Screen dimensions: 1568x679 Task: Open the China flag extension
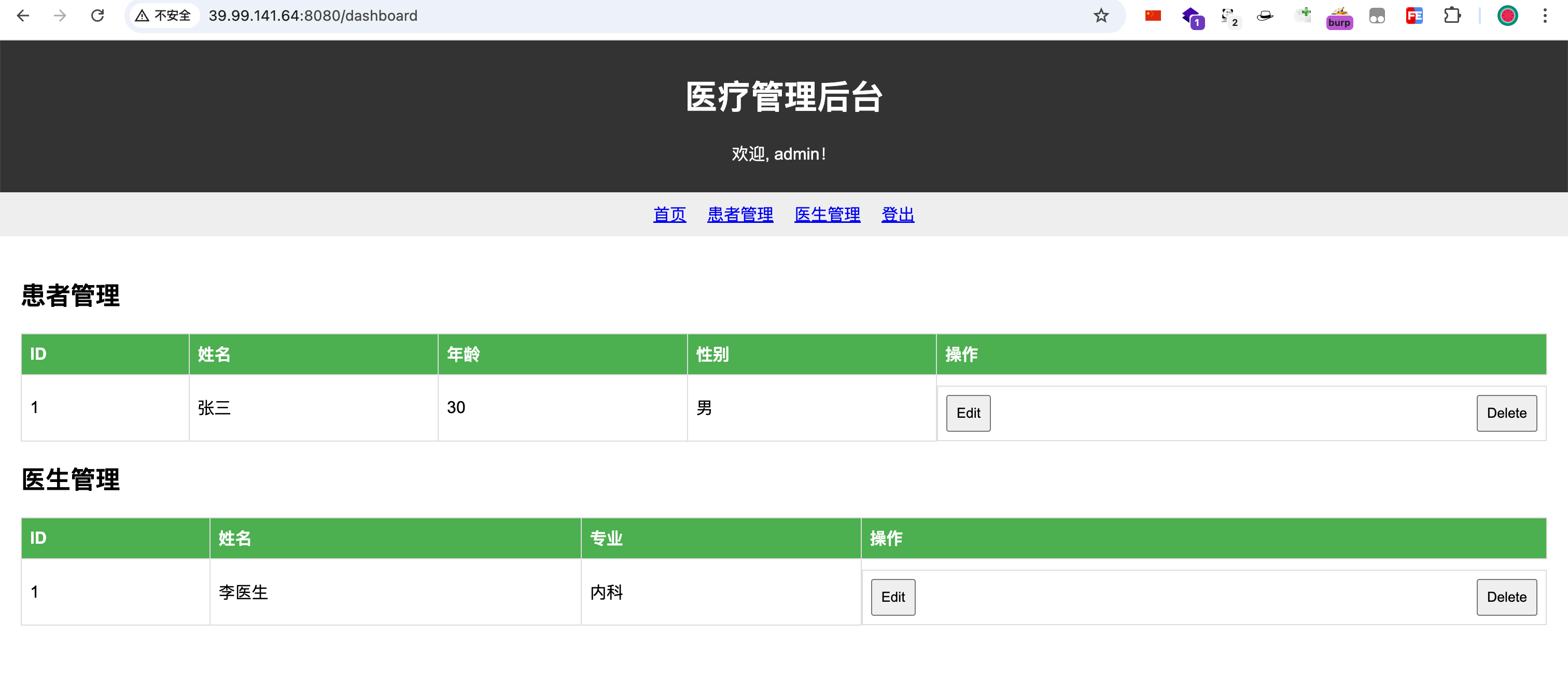click(1152, 16)
